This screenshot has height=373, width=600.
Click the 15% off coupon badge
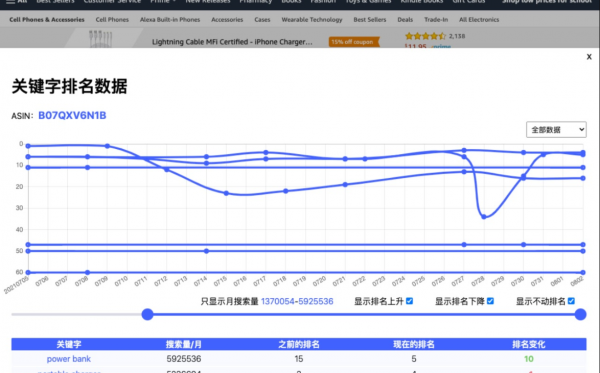pyautogui.click(x=354, y=42)
